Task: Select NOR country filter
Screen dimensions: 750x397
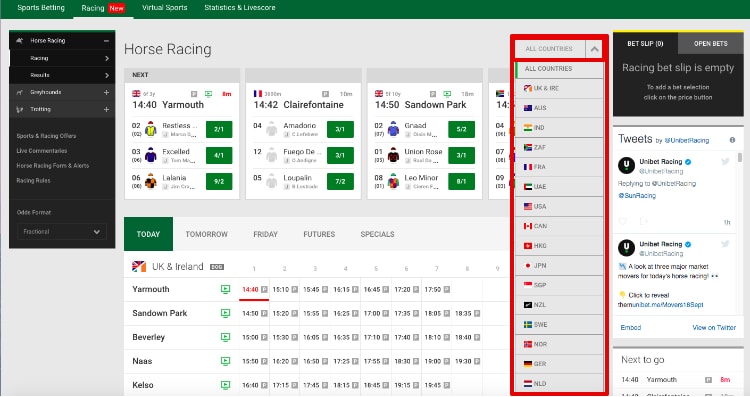Action: (559, 344)
